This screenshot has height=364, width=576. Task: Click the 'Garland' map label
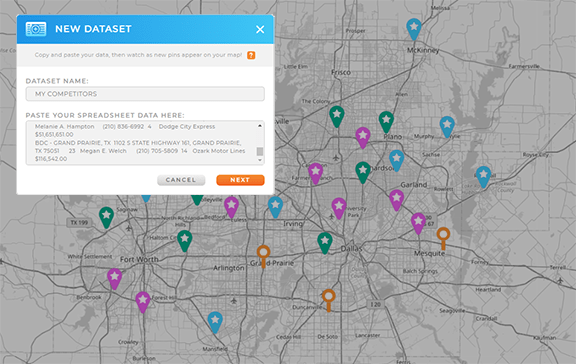tap(414, 185)
